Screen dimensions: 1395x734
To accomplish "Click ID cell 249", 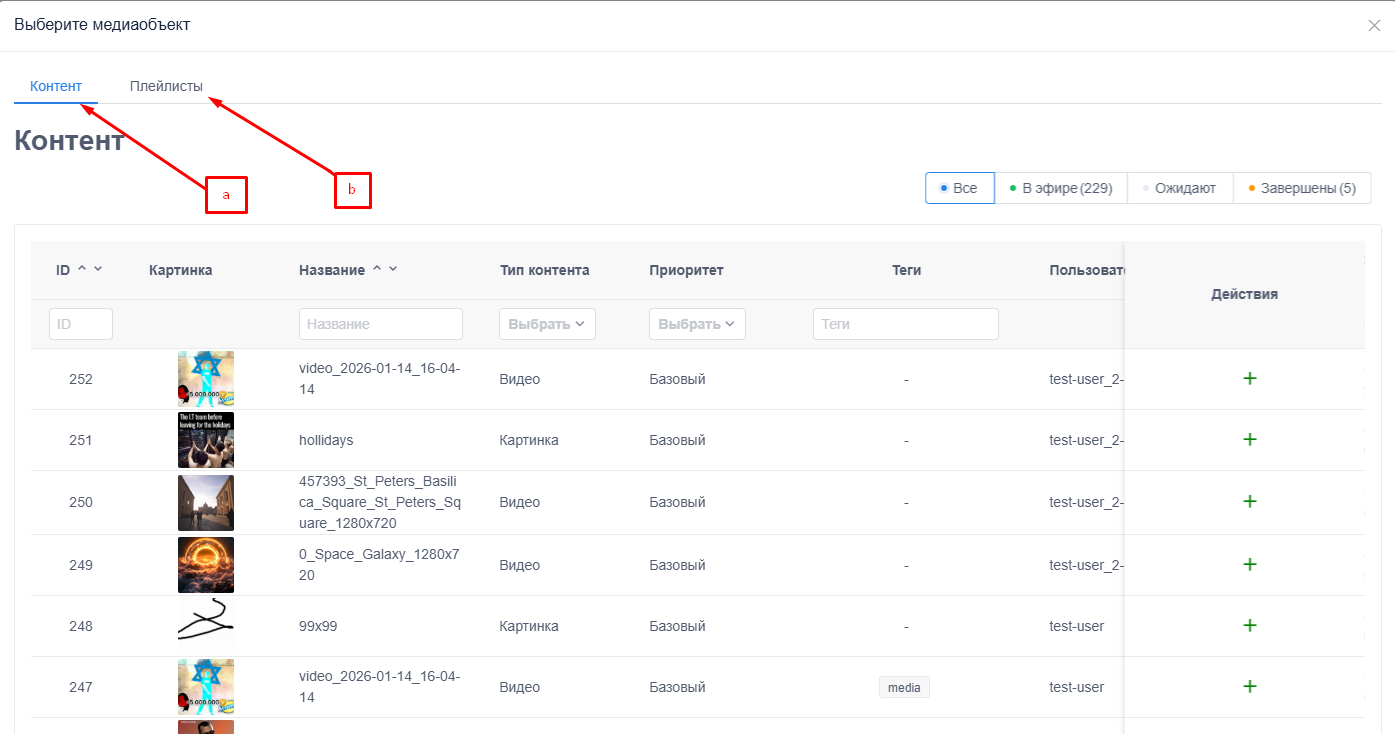I will click(x=81, y=565).
